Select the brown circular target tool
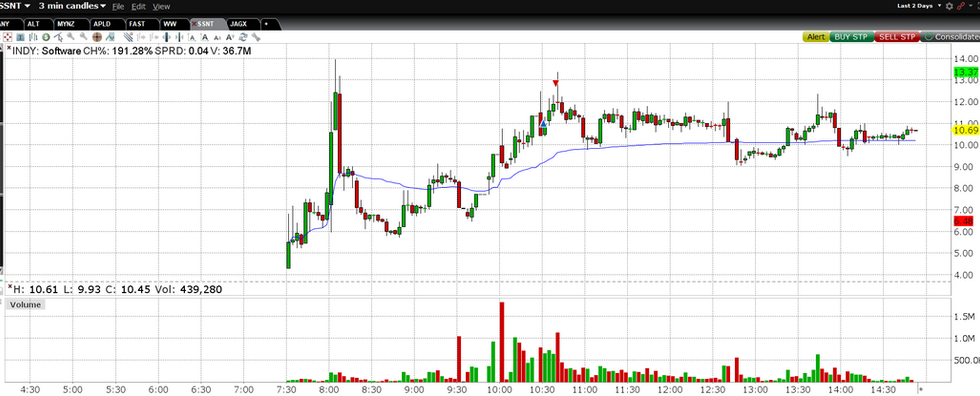 click(x=97, y=37)
